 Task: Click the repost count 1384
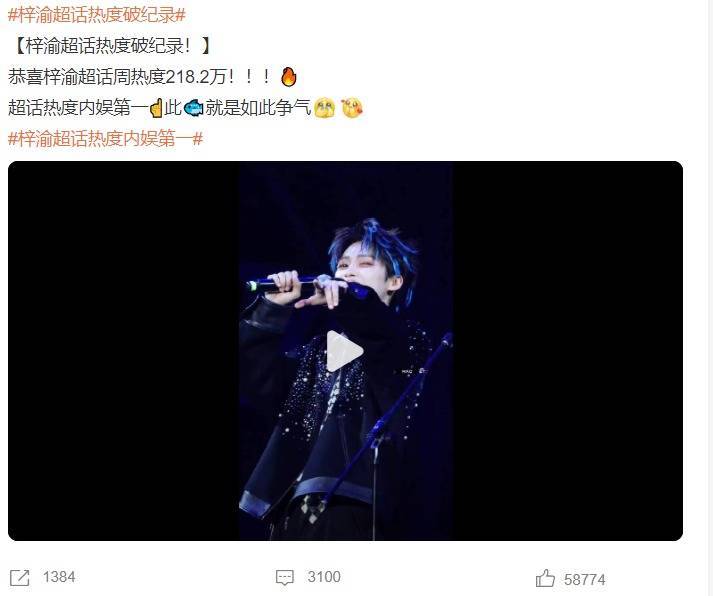(x=59, y=577)
